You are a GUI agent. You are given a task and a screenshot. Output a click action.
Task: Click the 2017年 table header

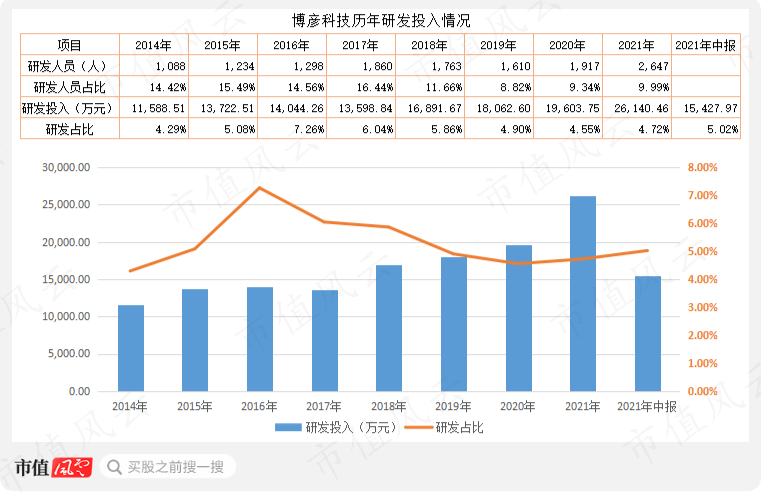(360, 45)
